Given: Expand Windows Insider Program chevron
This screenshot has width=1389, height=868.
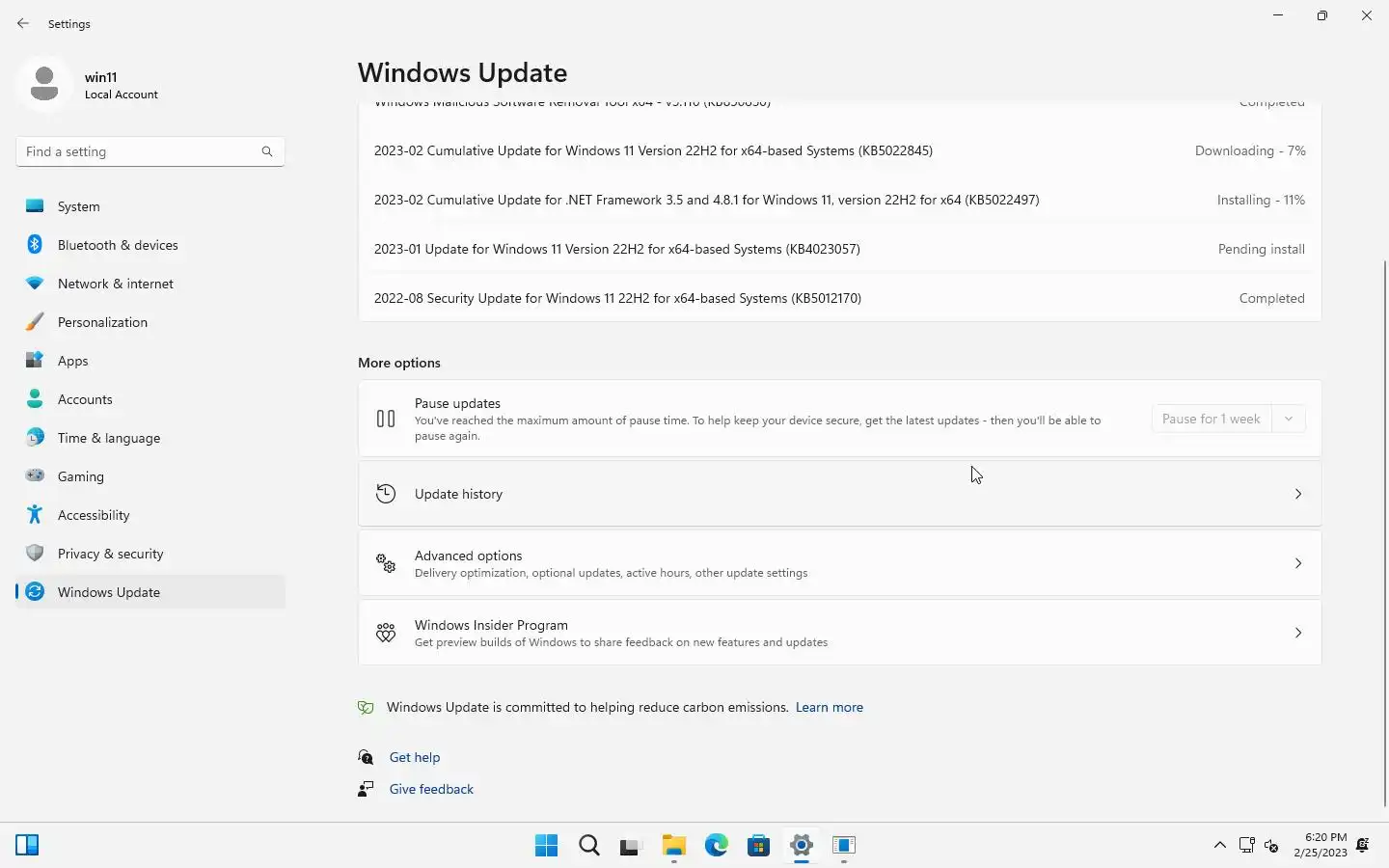Looking at the screenshot, I should 1298,633.
